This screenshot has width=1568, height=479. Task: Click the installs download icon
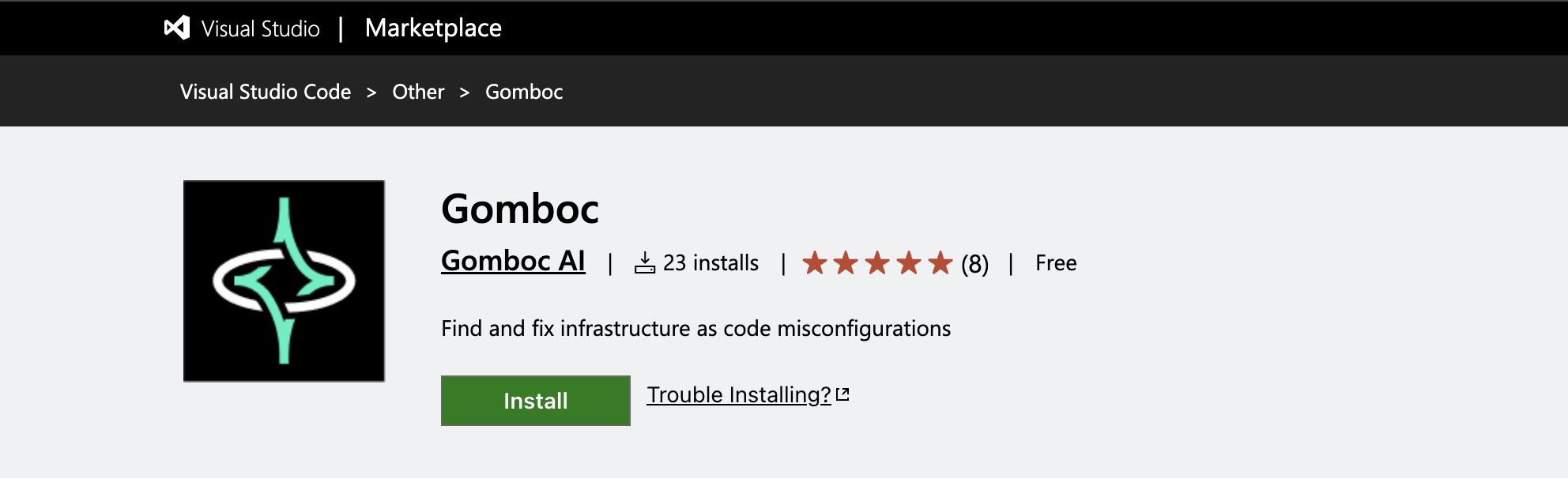pyautogui.click(x=645, y=262)
